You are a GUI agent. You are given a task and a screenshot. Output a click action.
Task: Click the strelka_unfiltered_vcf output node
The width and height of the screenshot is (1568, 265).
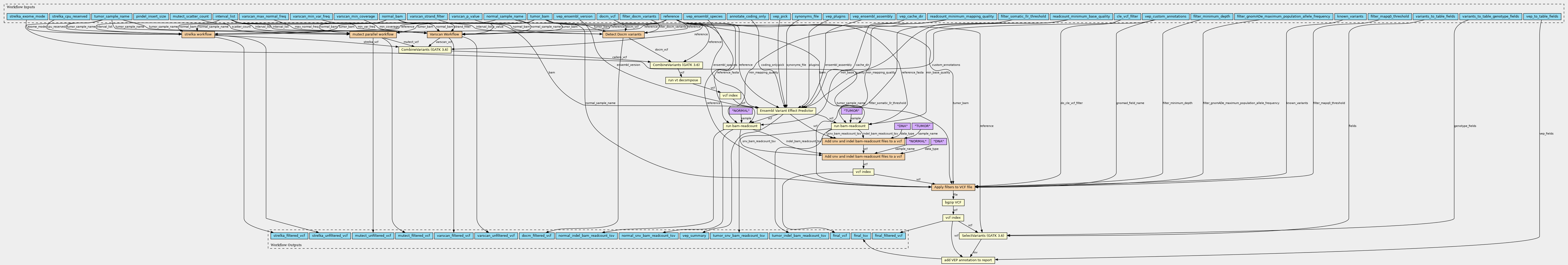pos(330,235)
